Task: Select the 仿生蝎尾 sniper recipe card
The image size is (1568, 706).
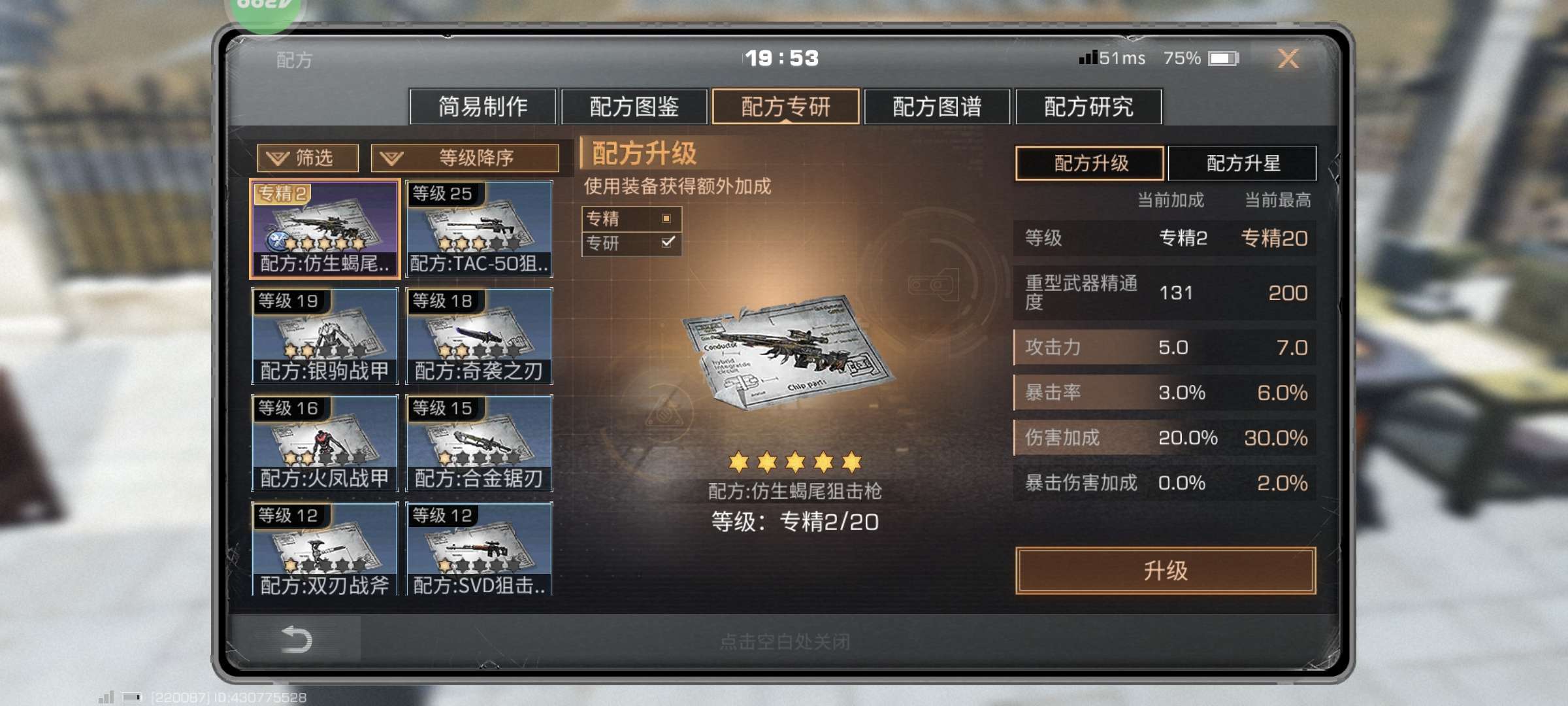Action: pos(325,229)
